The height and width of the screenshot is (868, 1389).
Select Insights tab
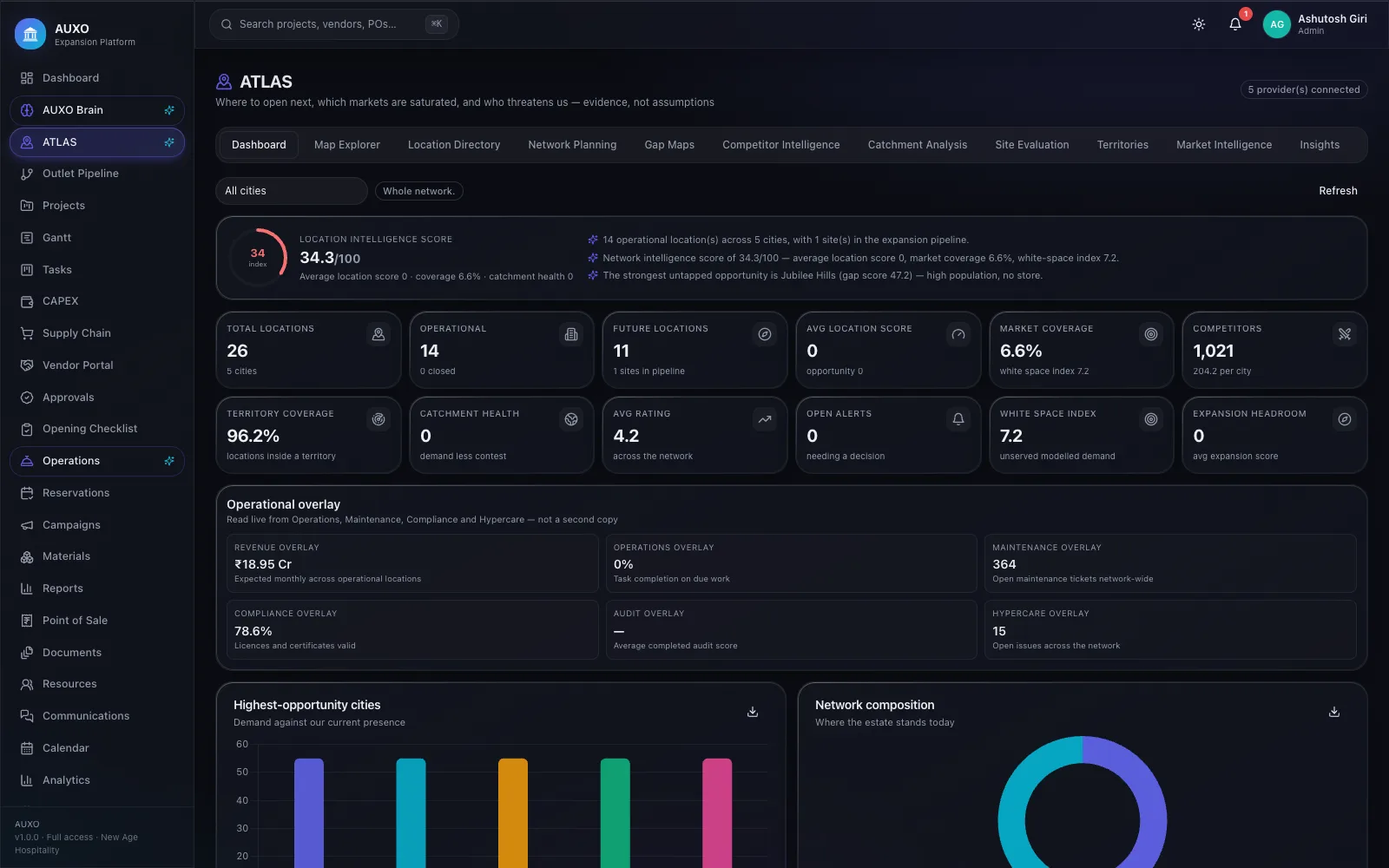[x=1320, y=145]
